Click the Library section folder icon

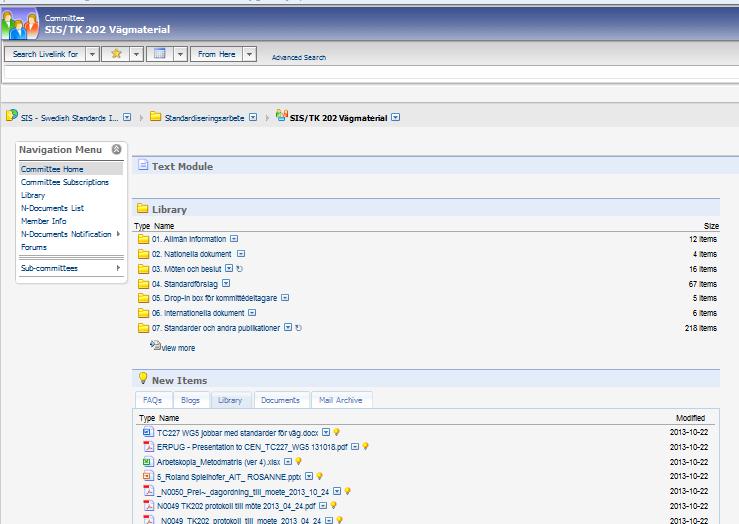pos(142,208)
